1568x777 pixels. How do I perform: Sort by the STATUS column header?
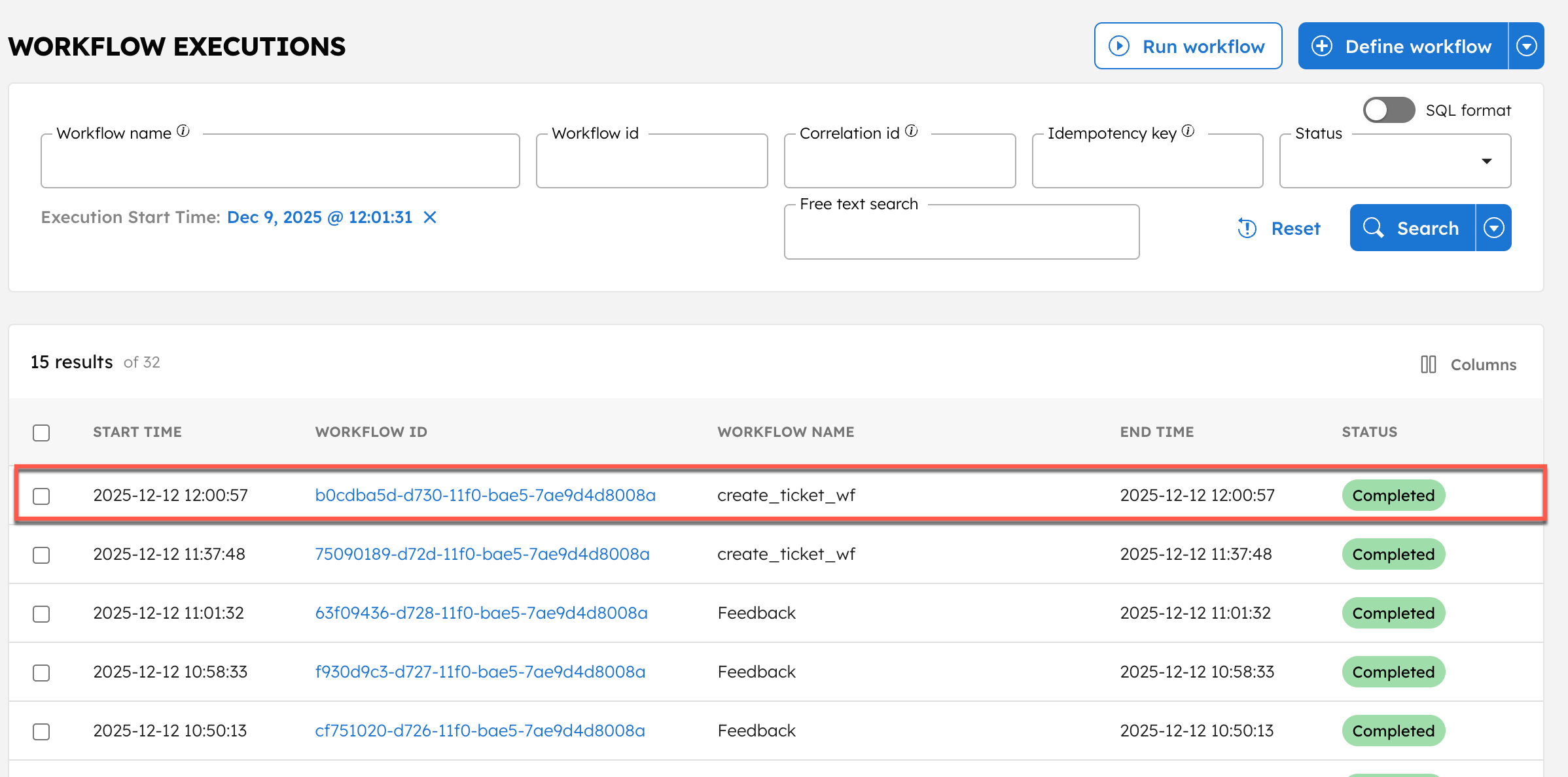tap(1369, 432)
